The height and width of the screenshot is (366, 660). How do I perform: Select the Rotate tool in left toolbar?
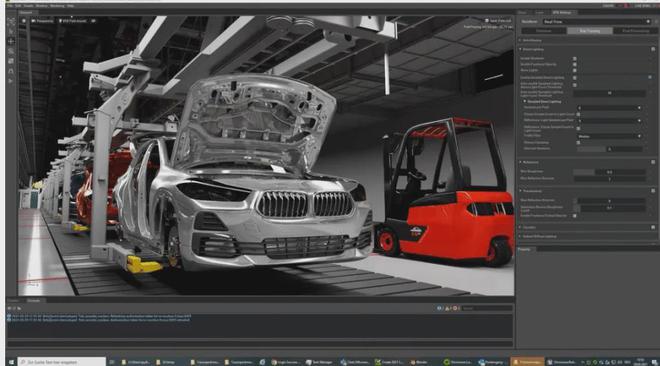coord(11,51)
